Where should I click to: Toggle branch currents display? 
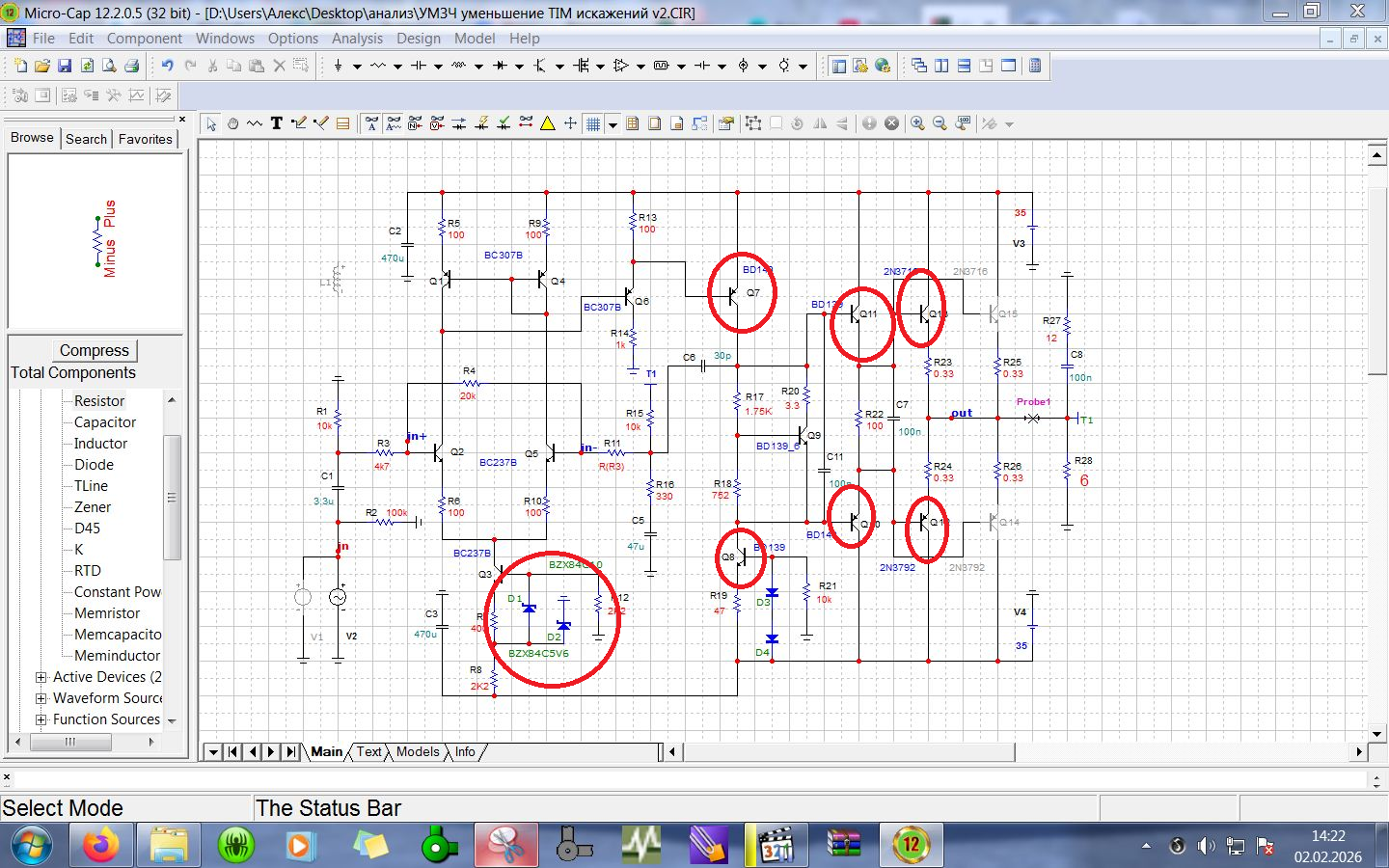(459, 123)
